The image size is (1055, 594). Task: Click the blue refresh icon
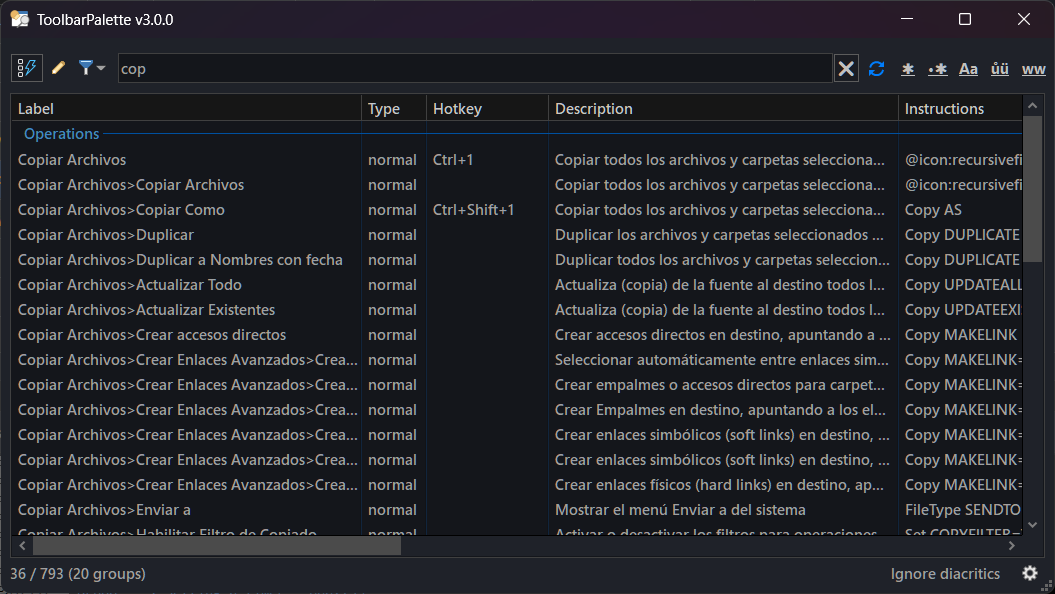click(877, 68)
